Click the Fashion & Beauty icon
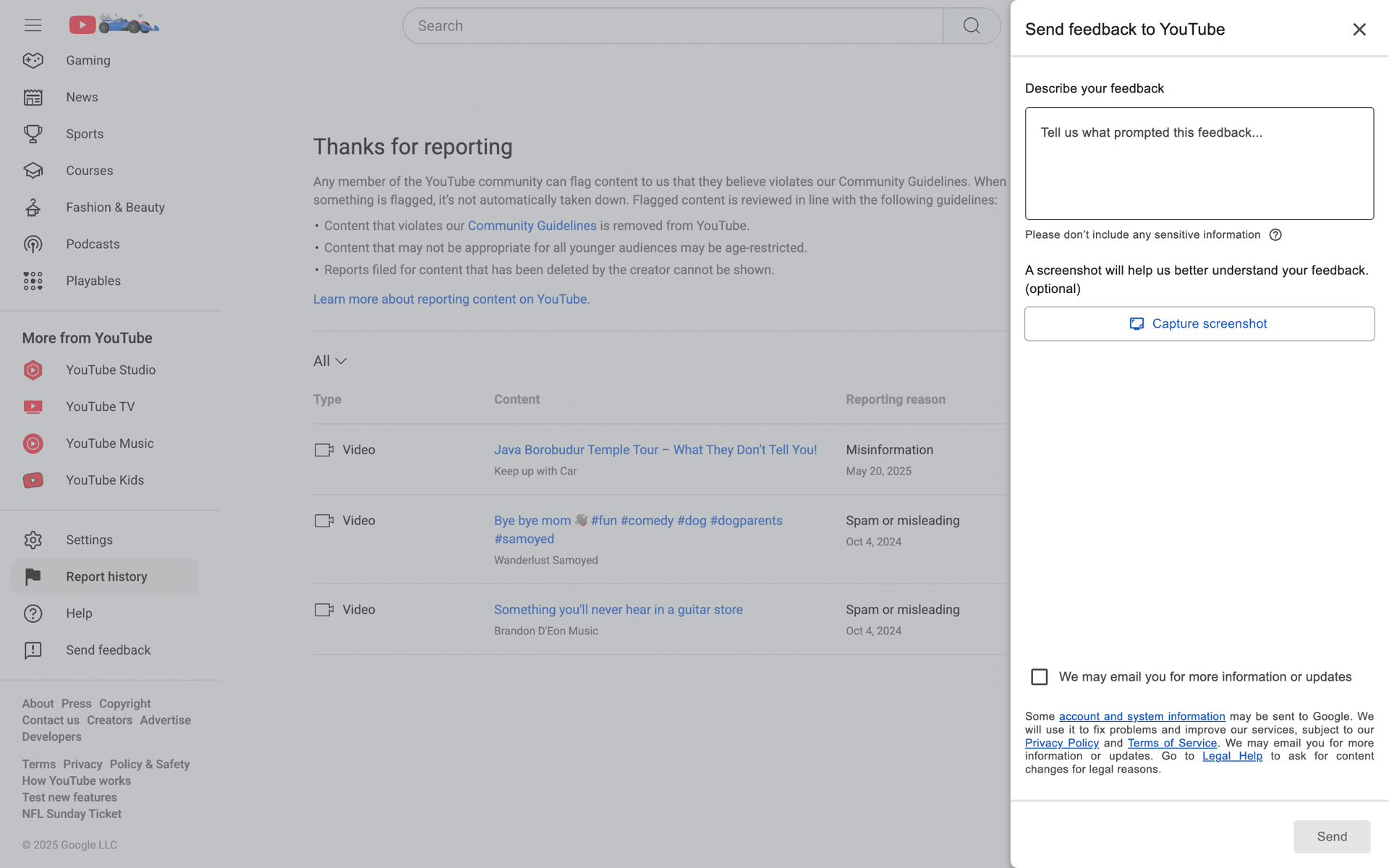The image size is (1389, 868). tap(33, 208)
